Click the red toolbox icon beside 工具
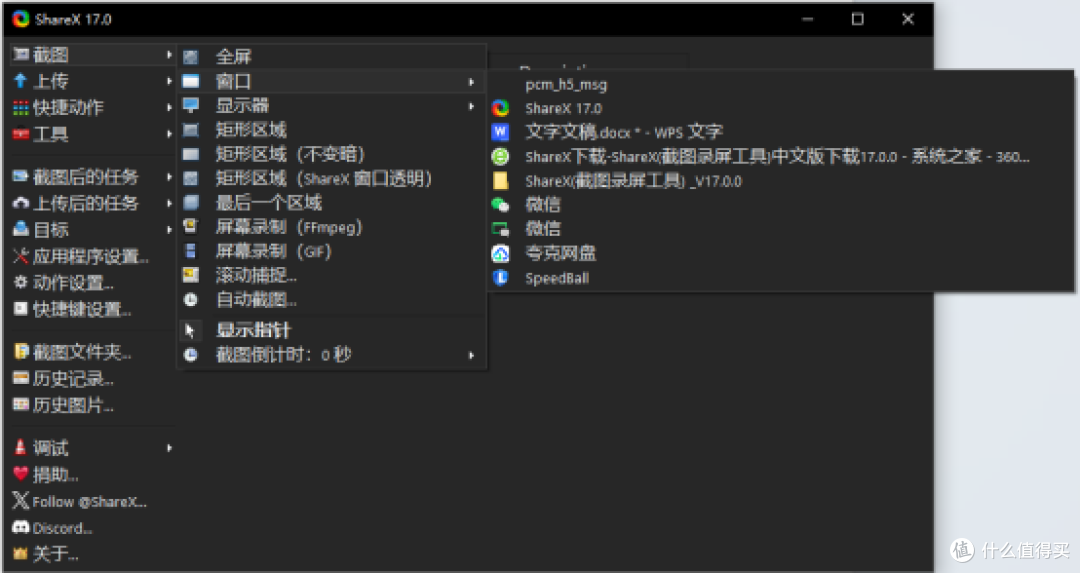The image size is (1080, 573). (21, 134)
